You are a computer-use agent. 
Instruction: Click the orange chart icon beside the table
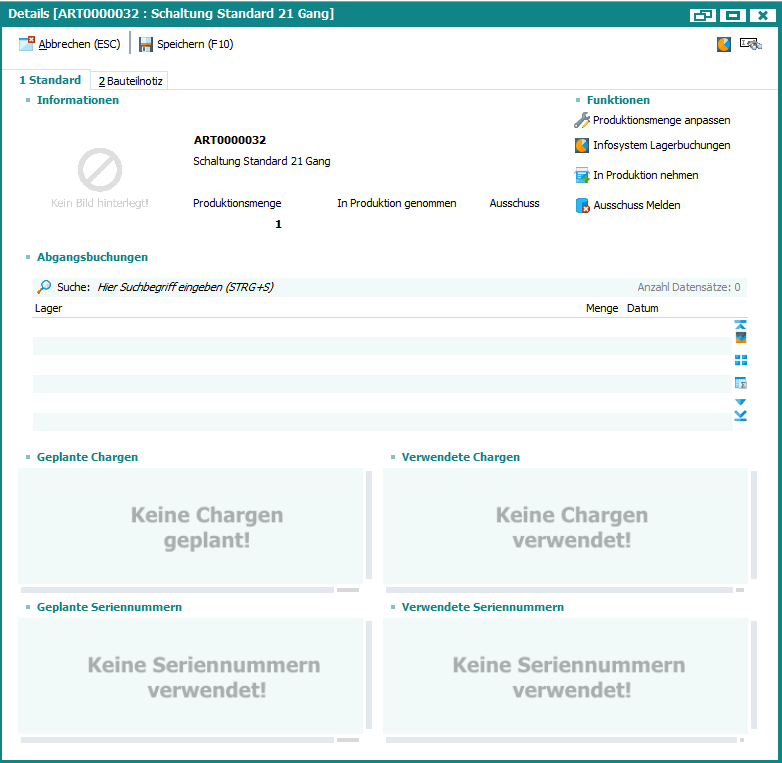pos(741,338)
